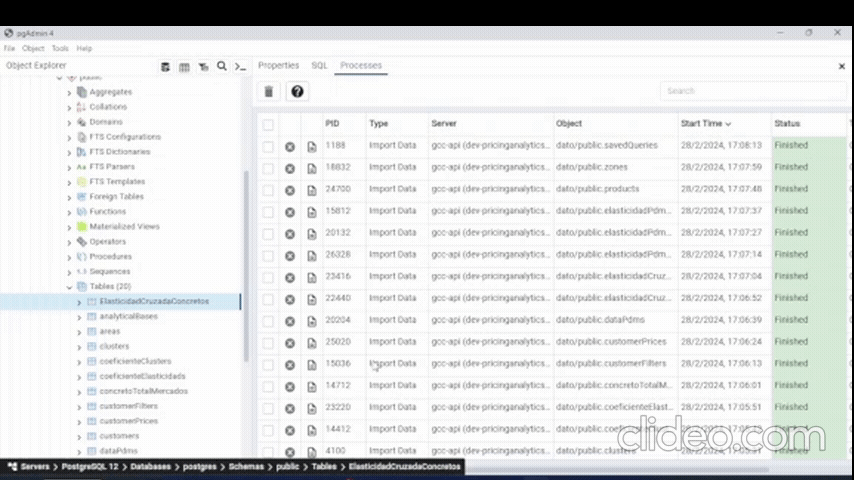Select customerPrices table in tree
This screenshot has width=854, height=480.
pos(129,421)
